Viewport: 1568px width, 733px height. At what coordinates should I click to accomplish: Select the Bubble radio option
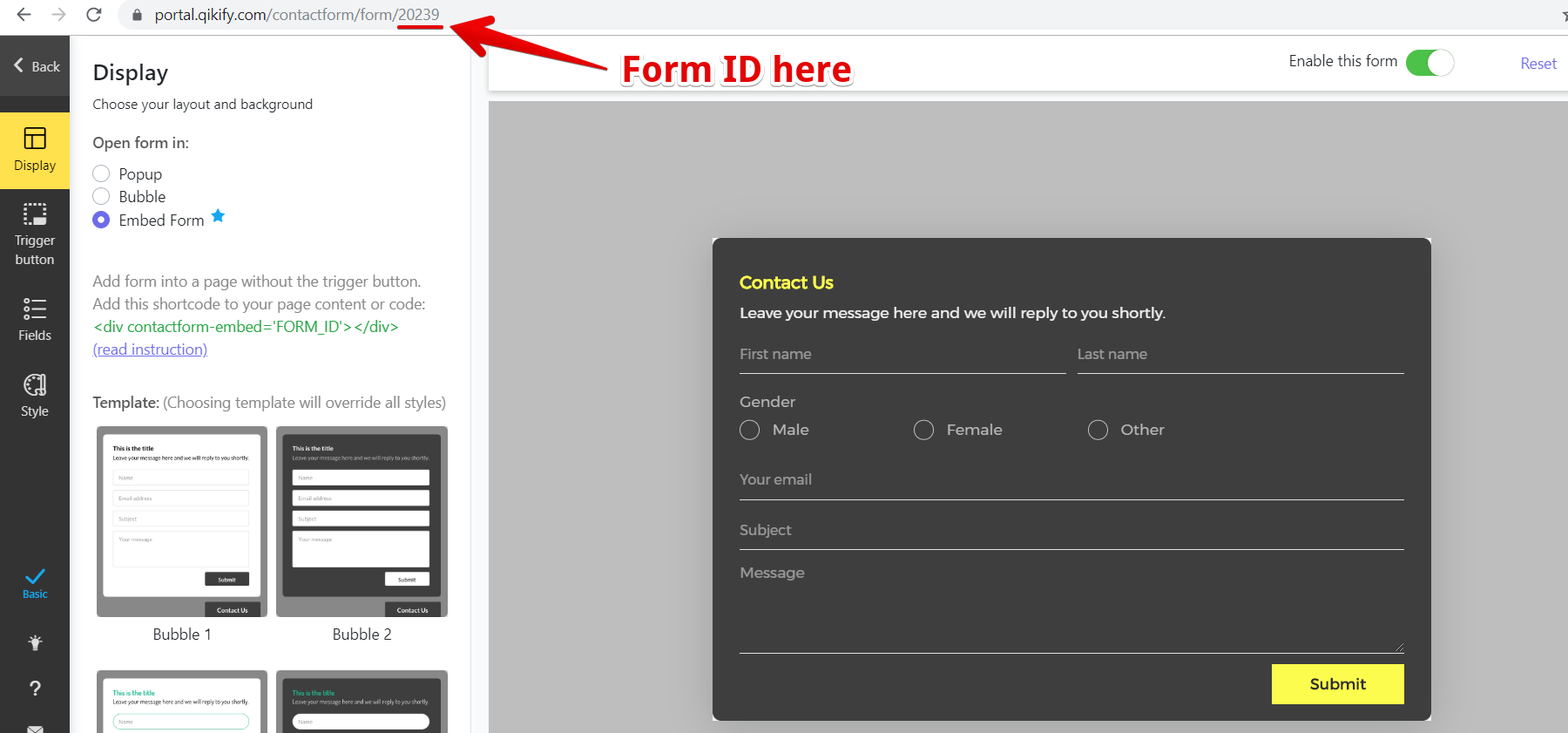(101, 196)
